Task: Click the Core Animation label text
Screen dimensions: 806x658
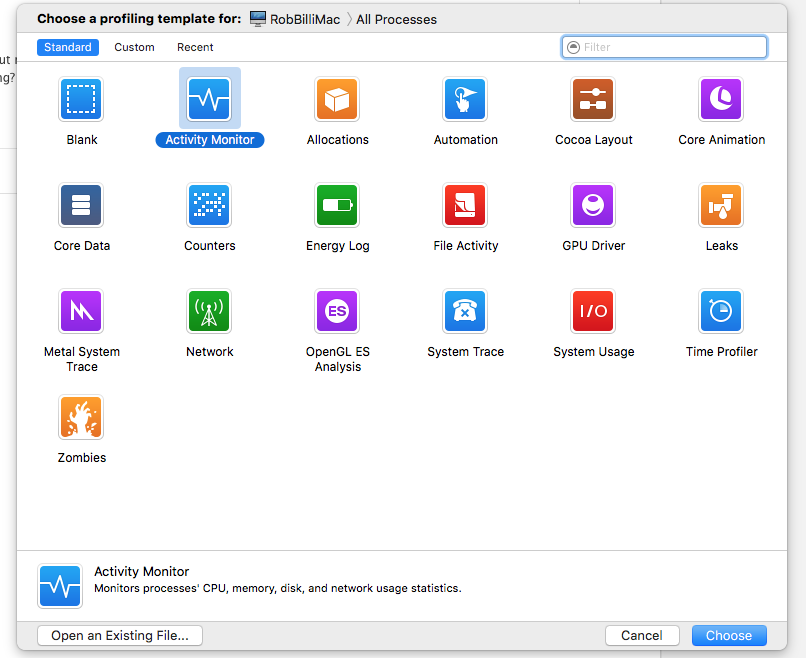Action: click(722, 140)
